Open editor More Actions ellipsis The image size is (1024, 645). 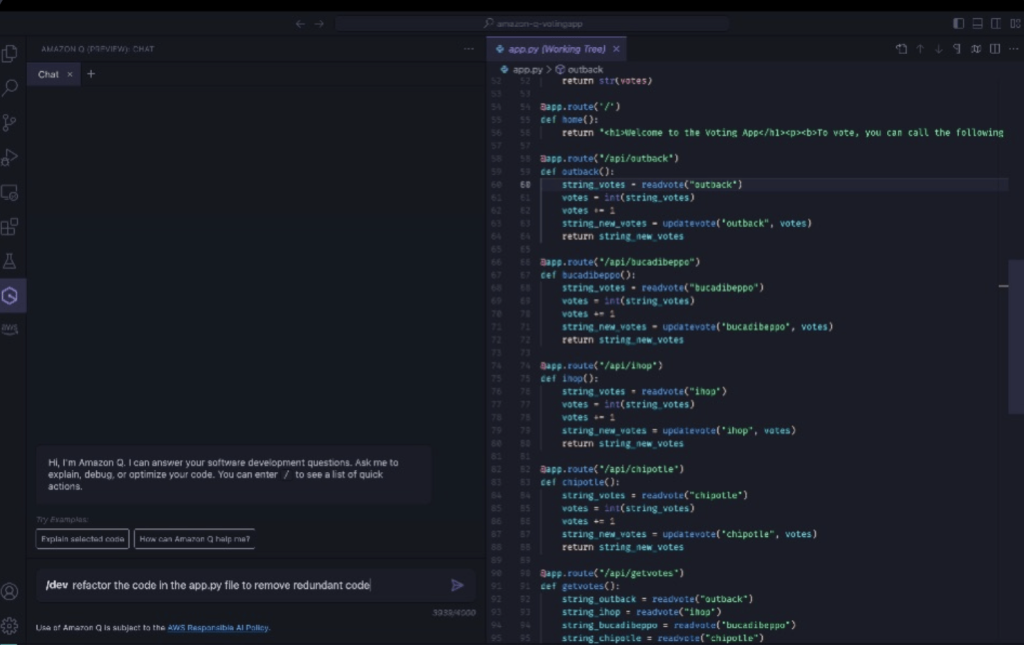pyautogui.click(x=1014, y=49)
